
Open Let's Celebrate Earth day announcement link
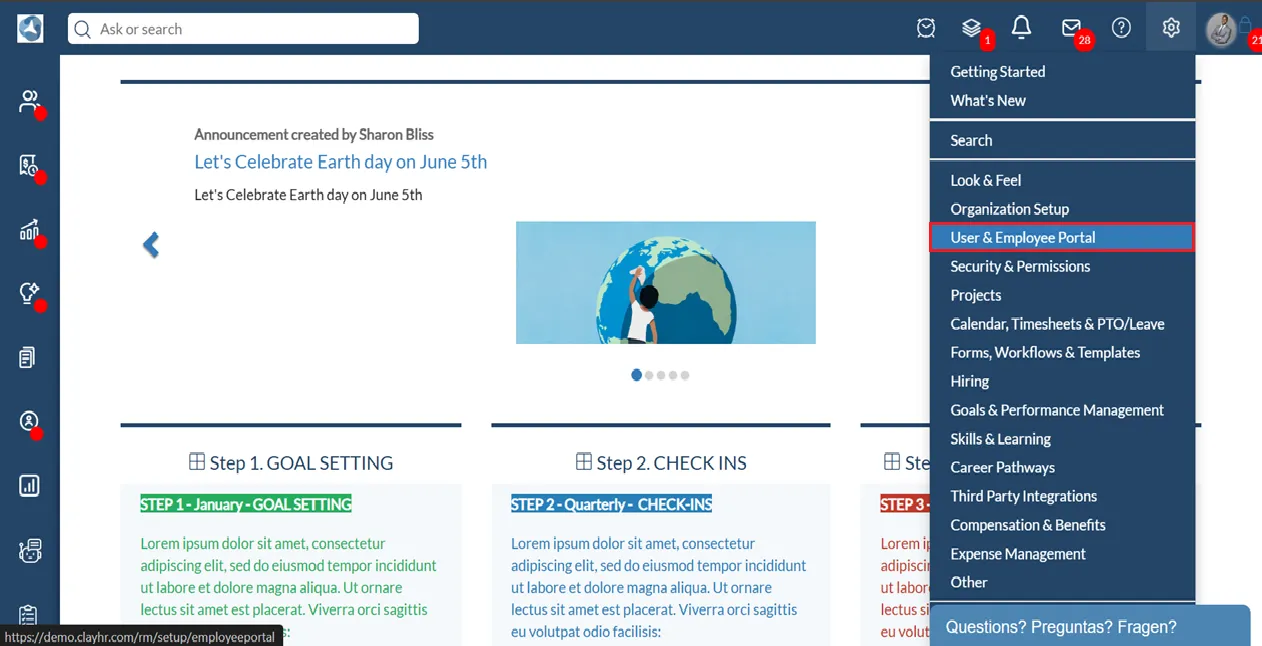coord(340,162)
